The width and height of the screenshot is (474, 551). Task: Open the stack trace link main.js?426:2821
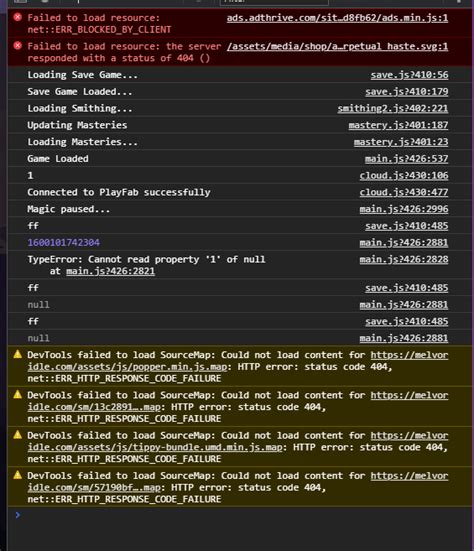tap(110, 271)
